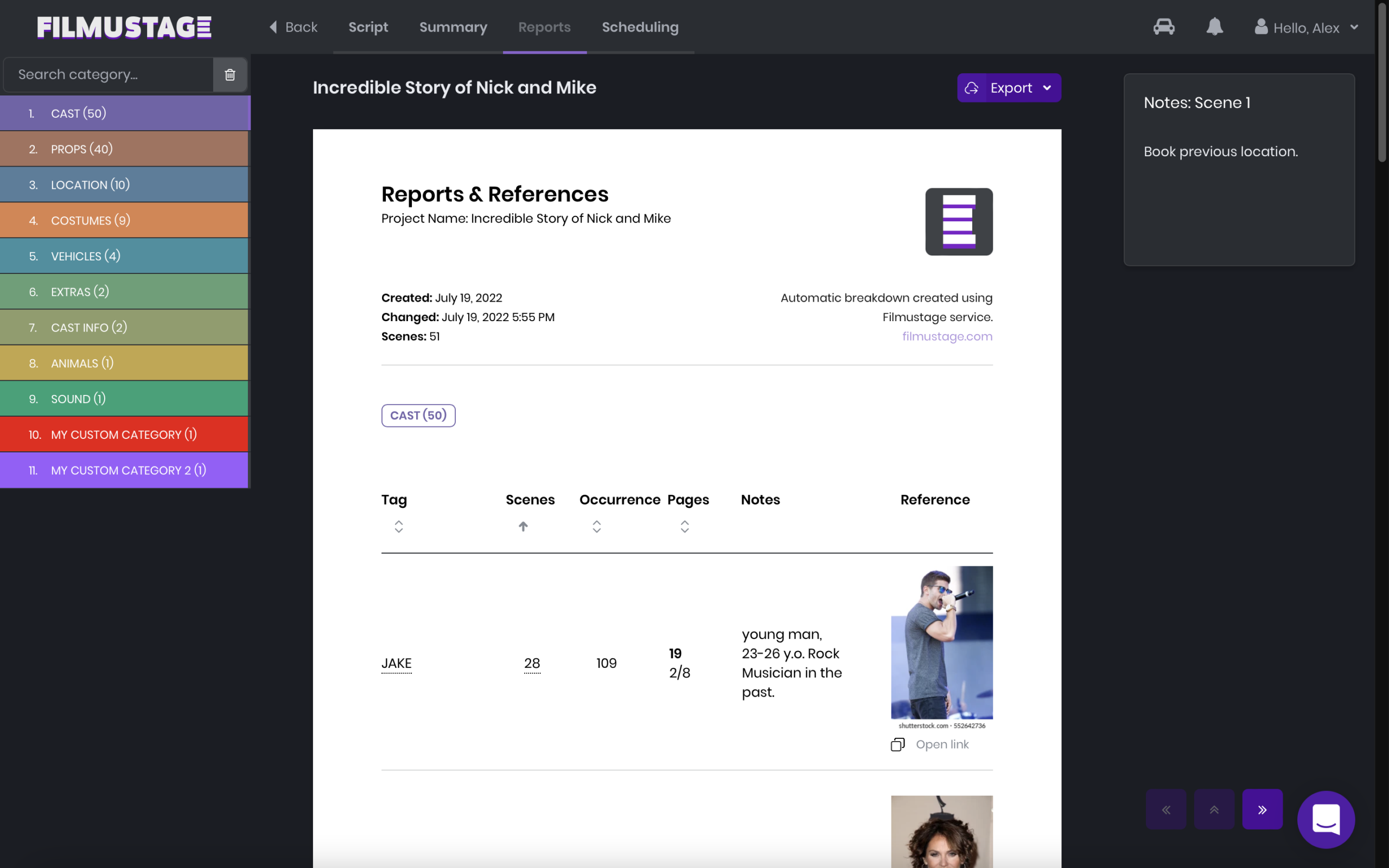Open the Summary tab

coord(453,27)
